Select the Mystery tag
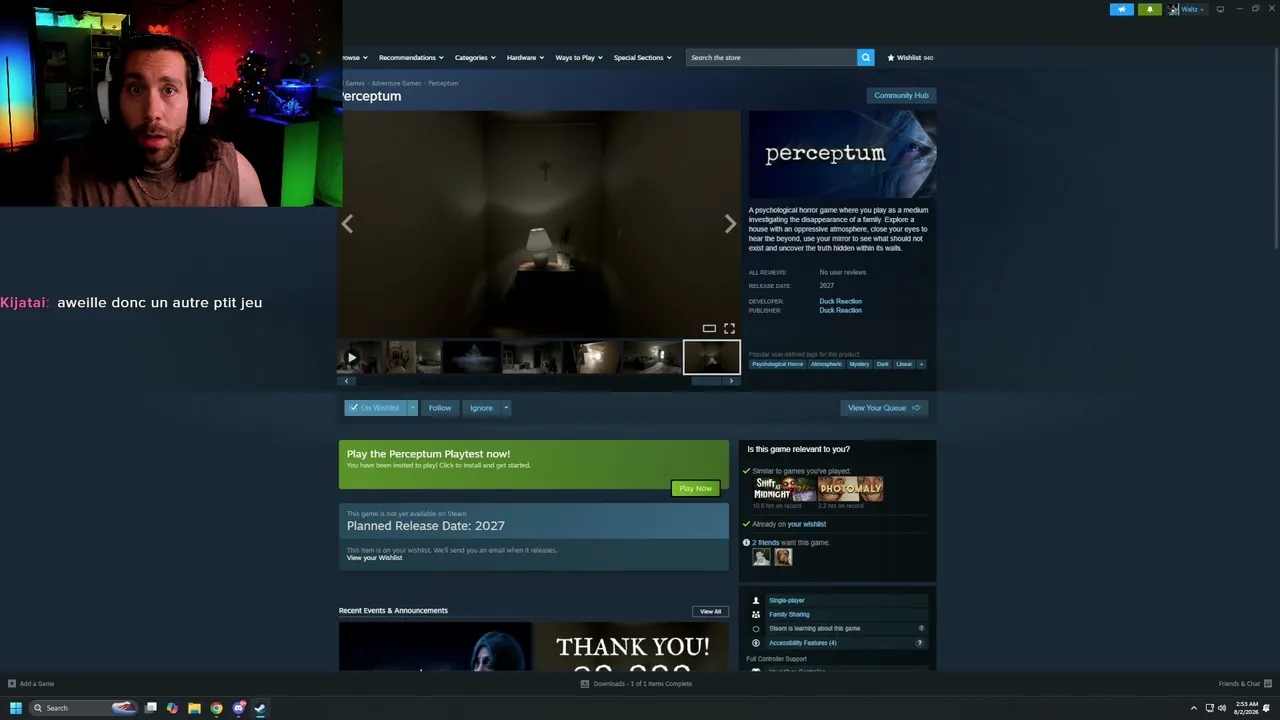This screenshot has height=720, width=1280. point(859,364)
